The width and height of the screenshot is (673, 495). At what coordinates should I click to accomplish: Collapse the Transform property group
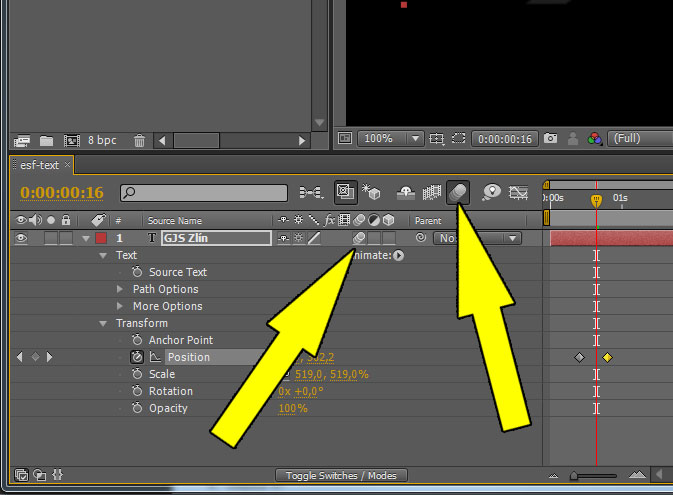tap(103, 323)
